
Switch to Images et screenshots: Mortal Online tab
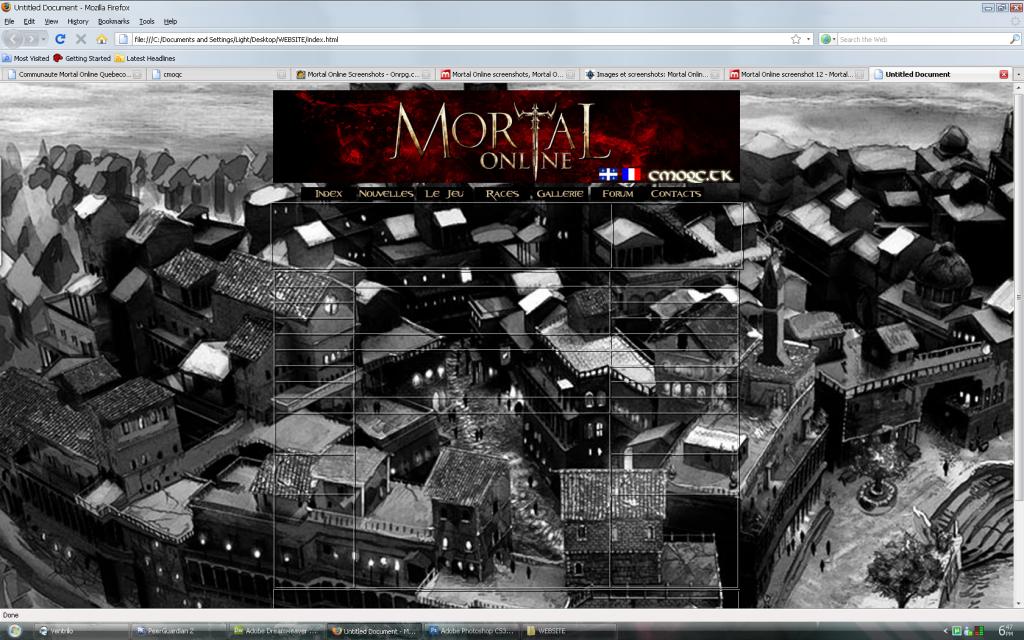tap(652, 74)
